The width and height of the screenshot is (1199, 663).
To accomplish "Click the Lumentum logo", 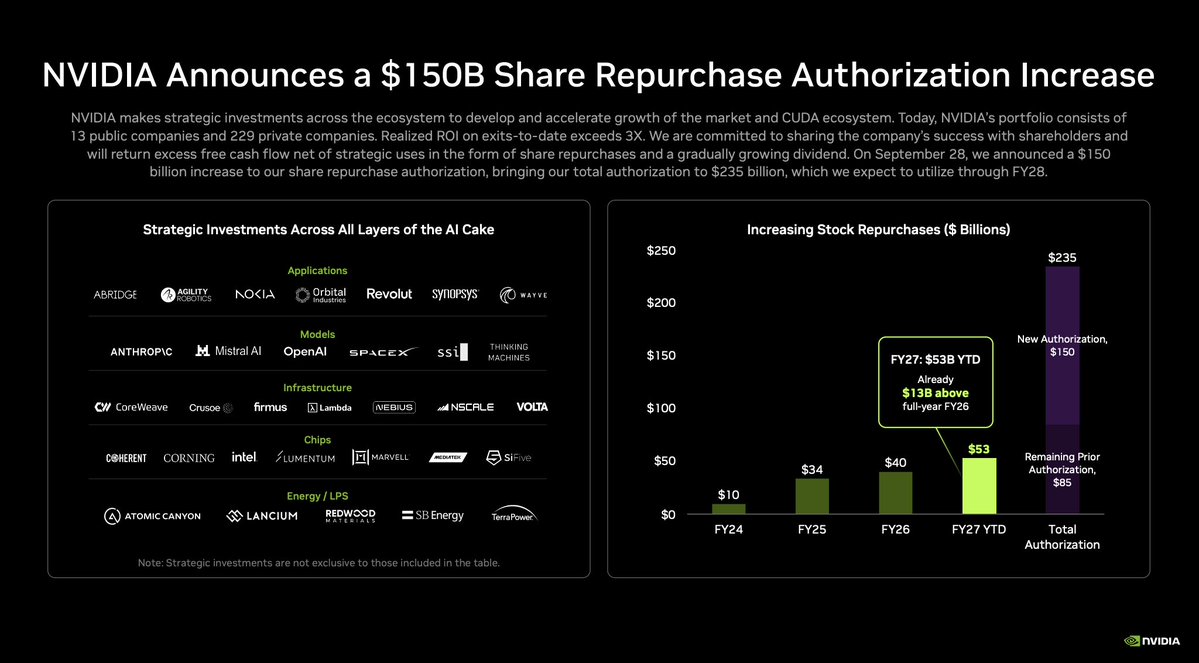I will coord(305,457).
